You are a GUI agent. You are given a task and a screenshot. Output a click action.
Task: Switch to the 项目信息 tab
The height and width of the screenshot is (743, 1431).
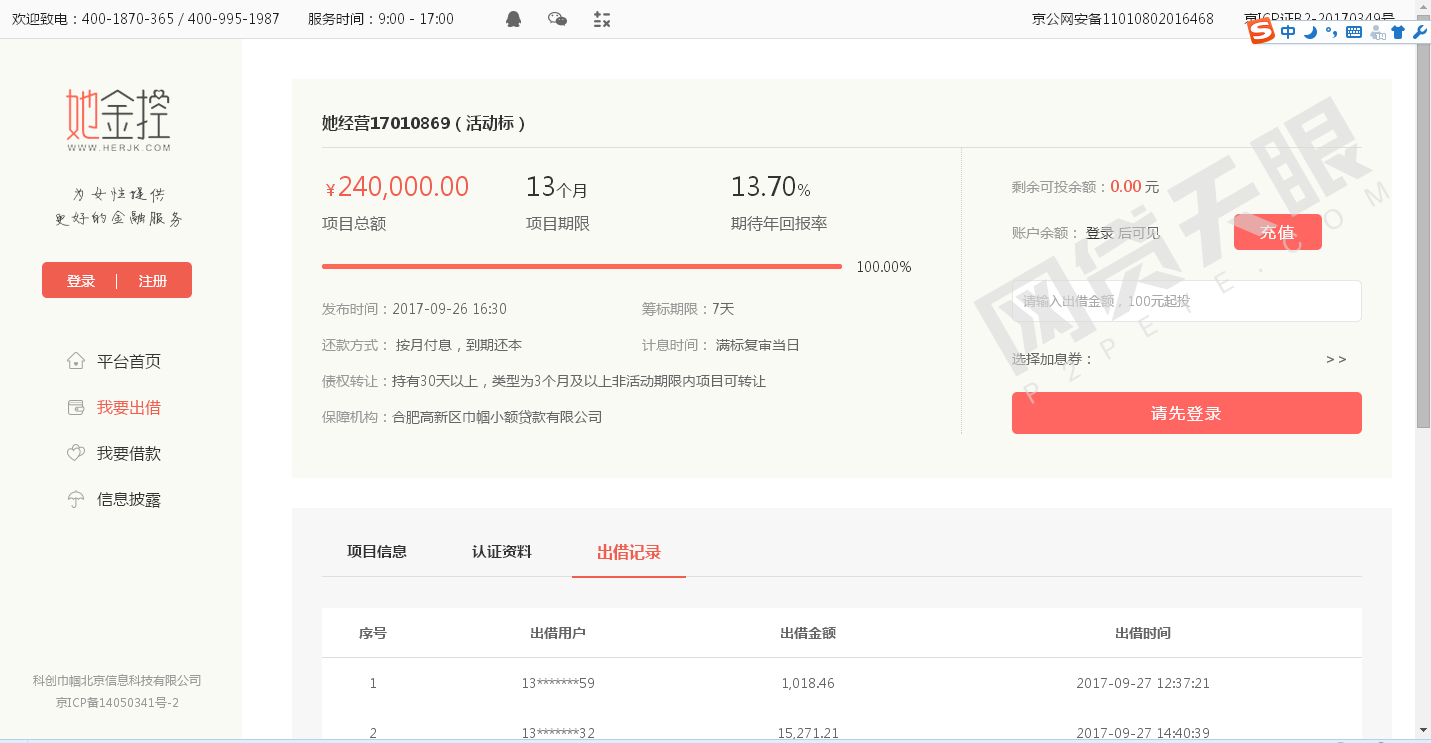coord(377,552)
